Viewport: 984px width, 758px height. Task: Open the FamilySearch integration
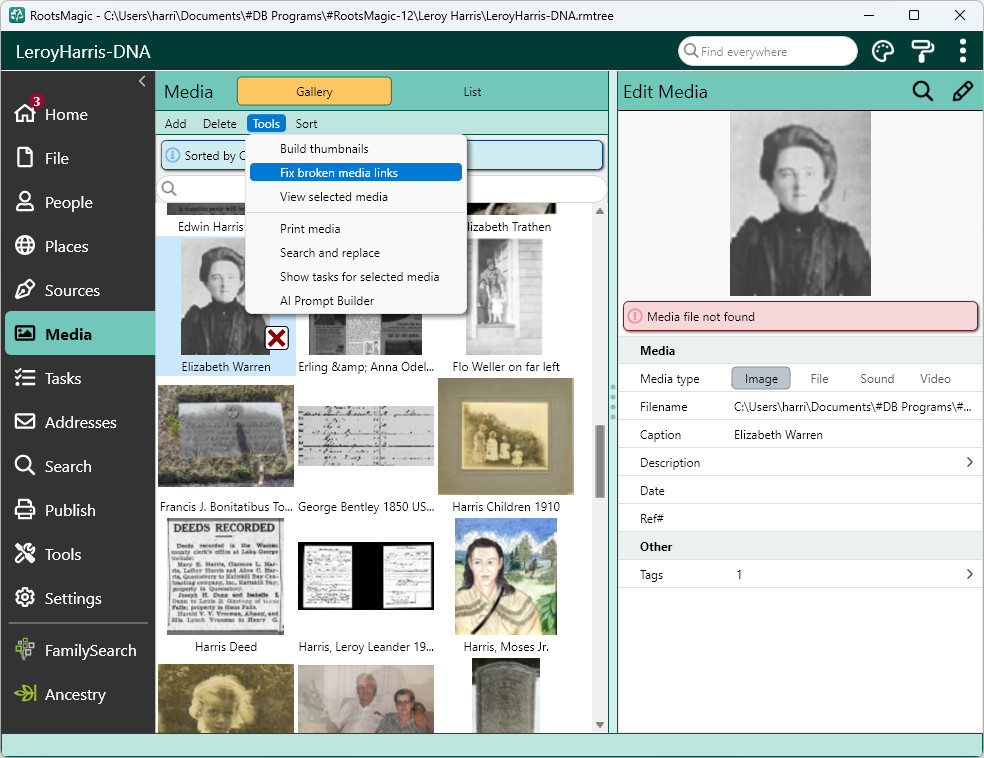[75, 650]
